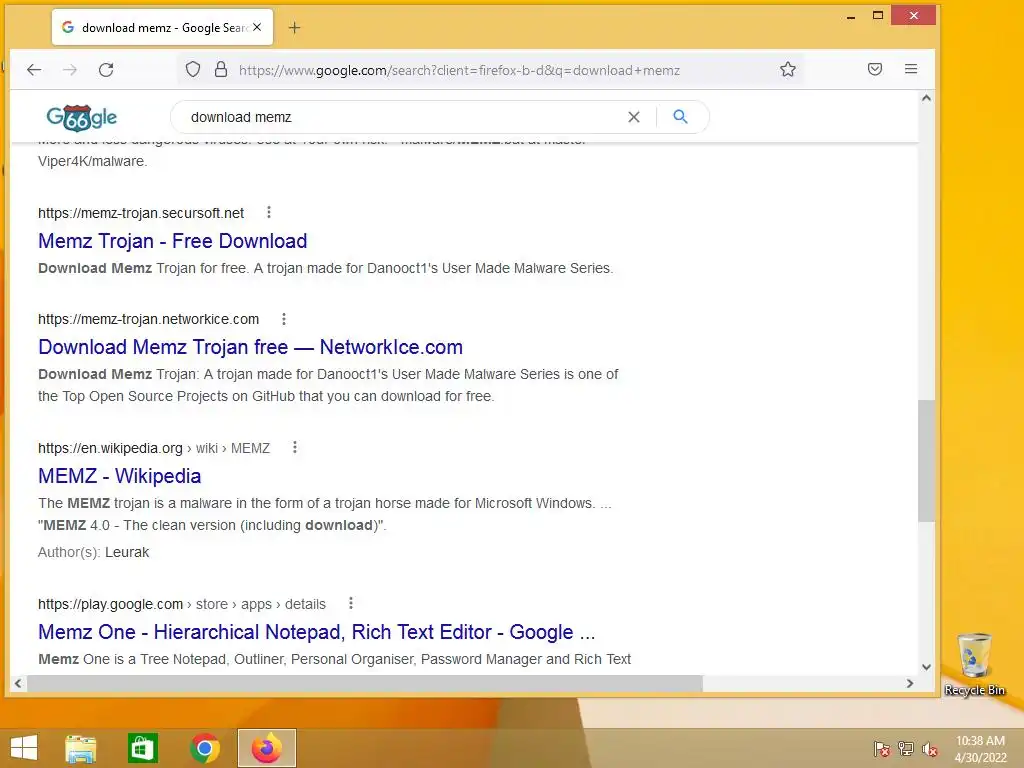1024x768 pixels.
Task: Save page to Pocket
Action: pos(875,69)
